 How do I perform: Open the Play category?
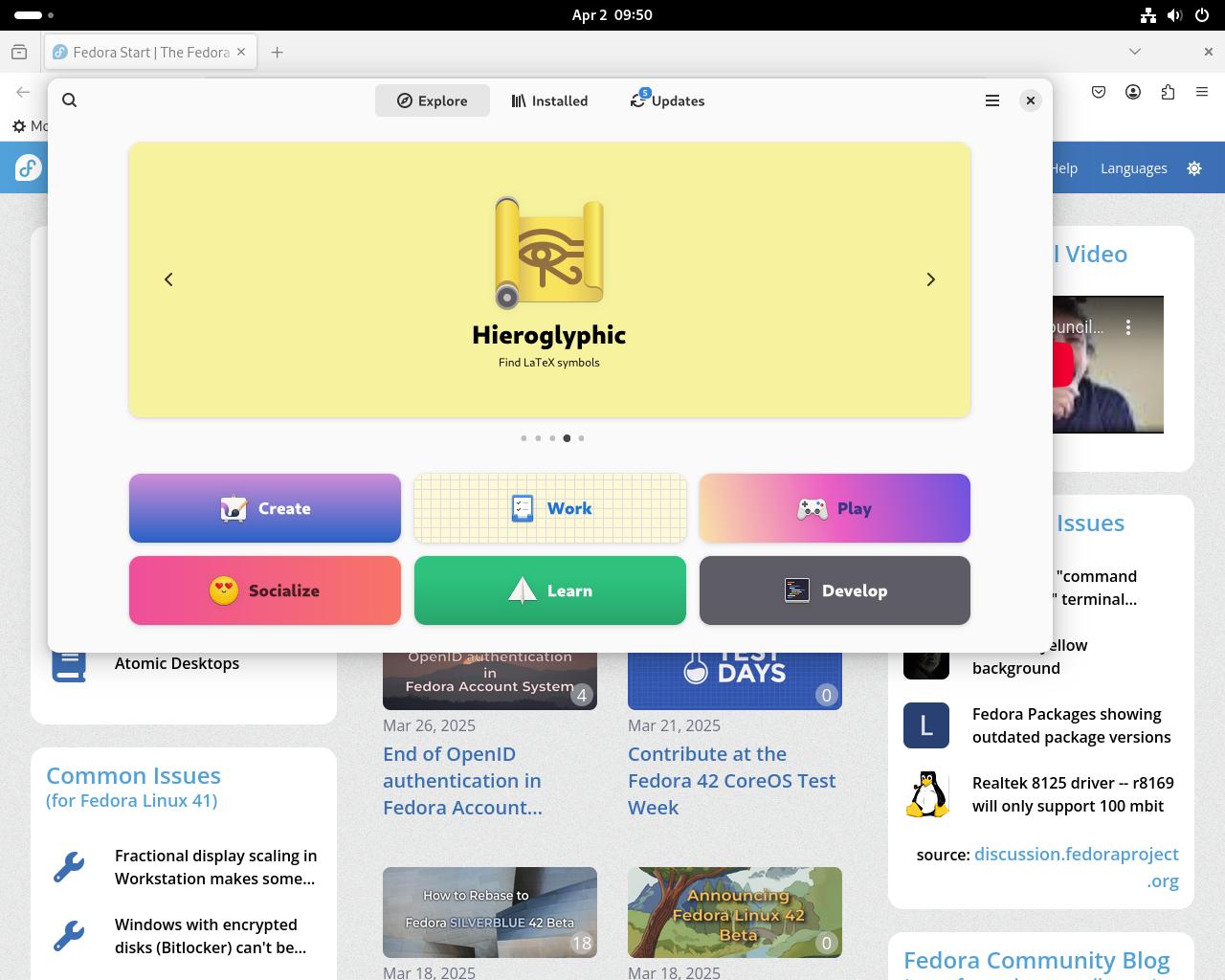[835, 508]
